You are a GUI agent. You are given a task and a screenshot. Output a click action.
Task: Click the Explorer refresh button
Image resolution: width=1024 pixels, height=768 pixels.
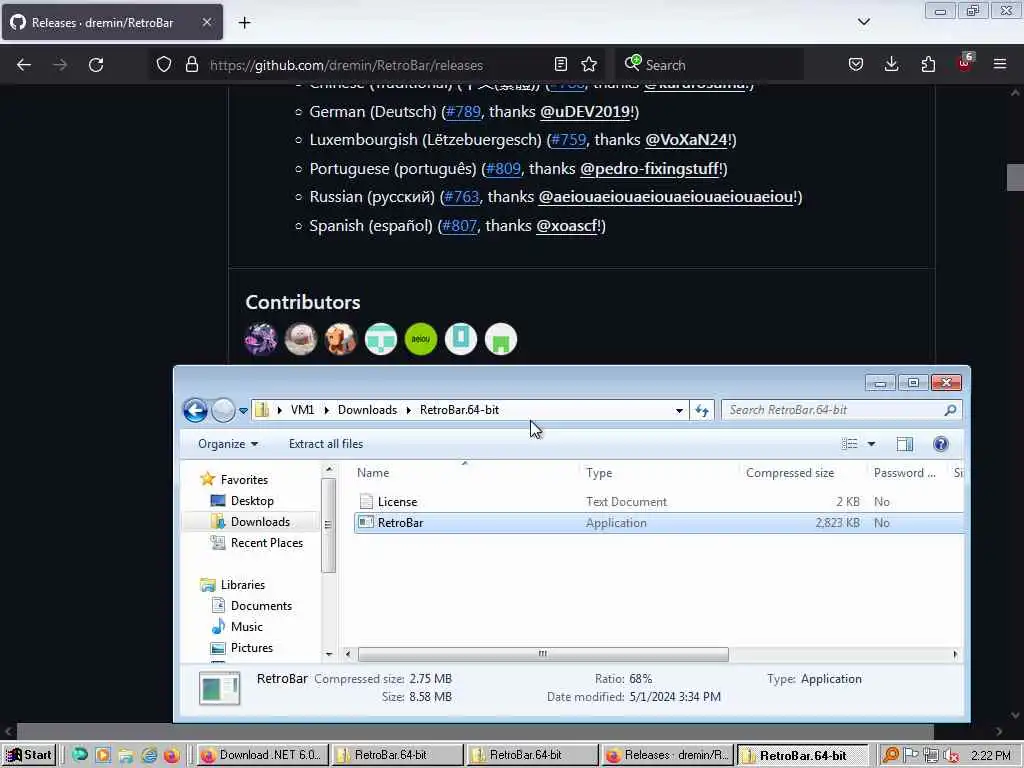click(702, 410)
